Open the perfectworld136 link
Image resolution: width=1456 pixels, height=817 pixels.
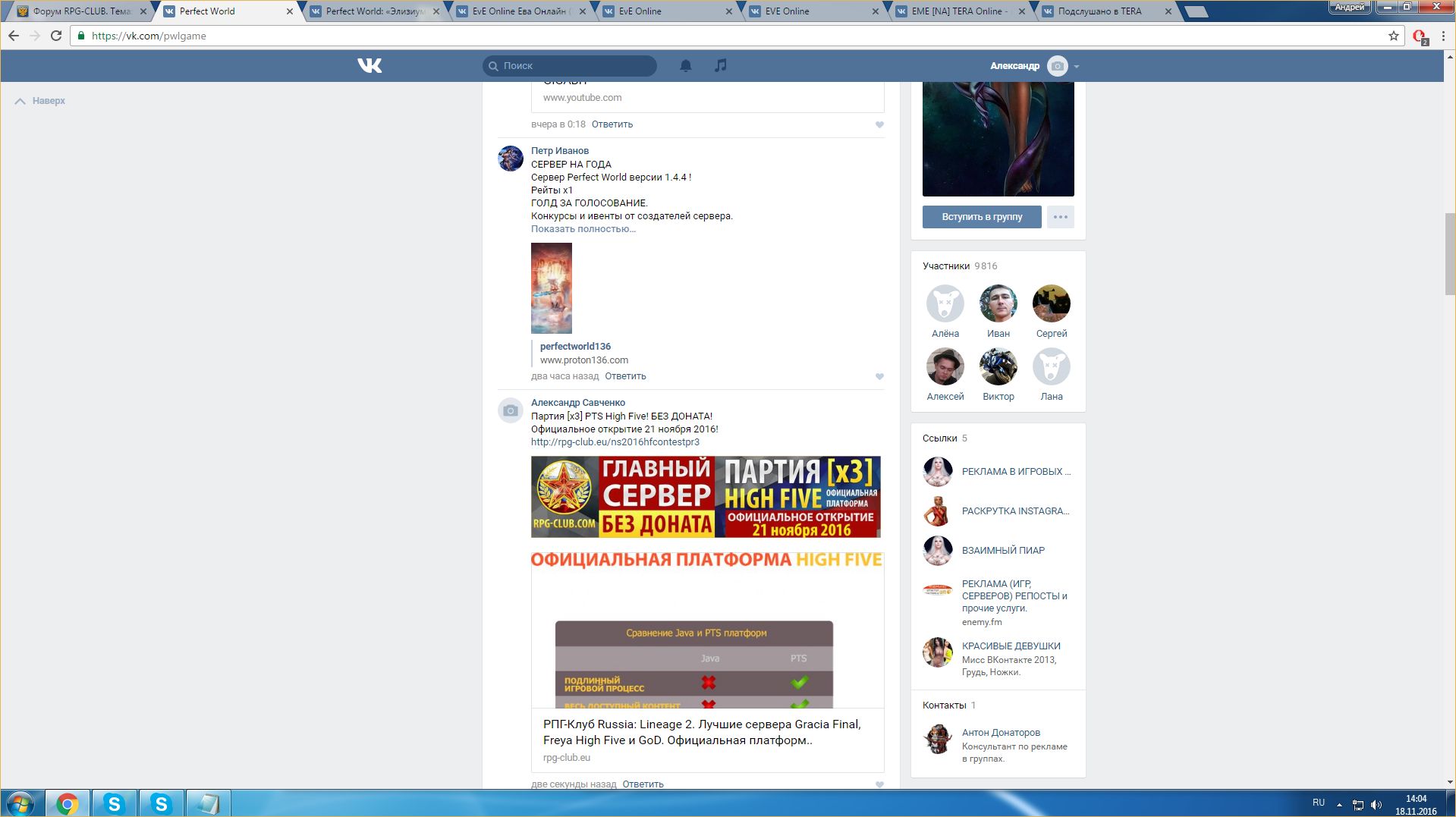575,347
